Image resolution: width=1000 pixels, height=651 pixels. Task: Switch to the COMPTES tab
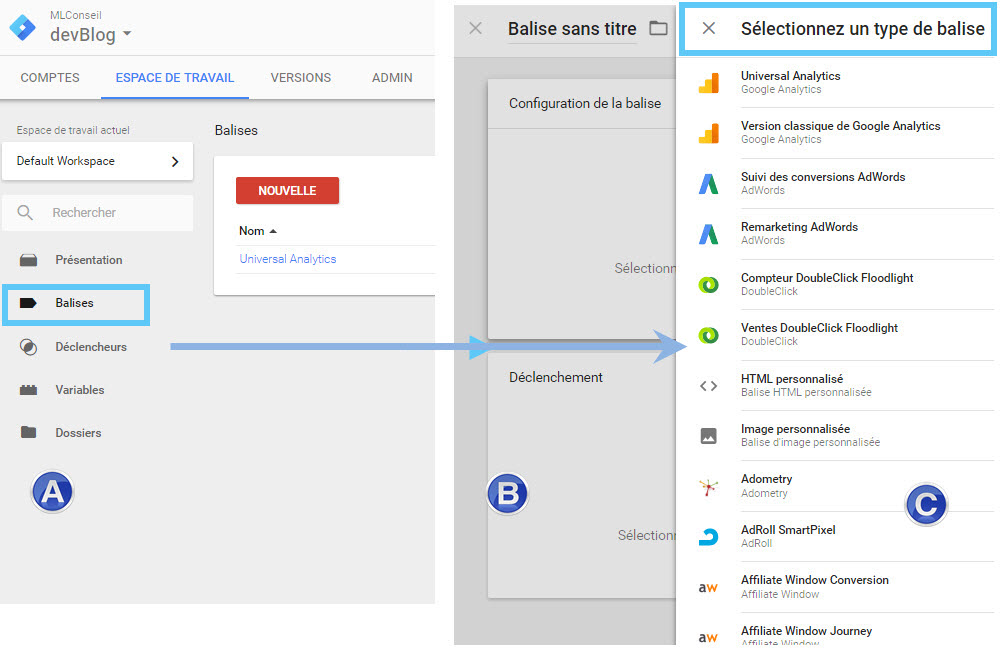pos(50,78)
